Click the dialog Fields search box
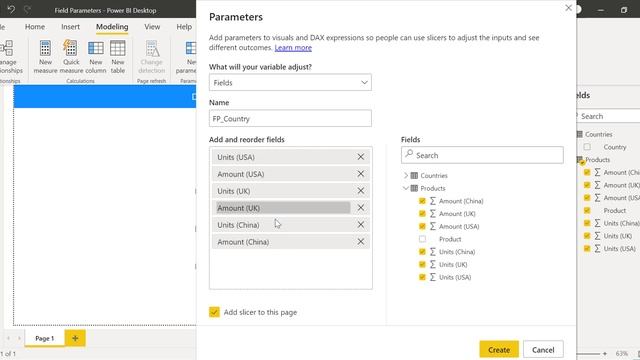The image size is (640, 360). click(482, 155)
